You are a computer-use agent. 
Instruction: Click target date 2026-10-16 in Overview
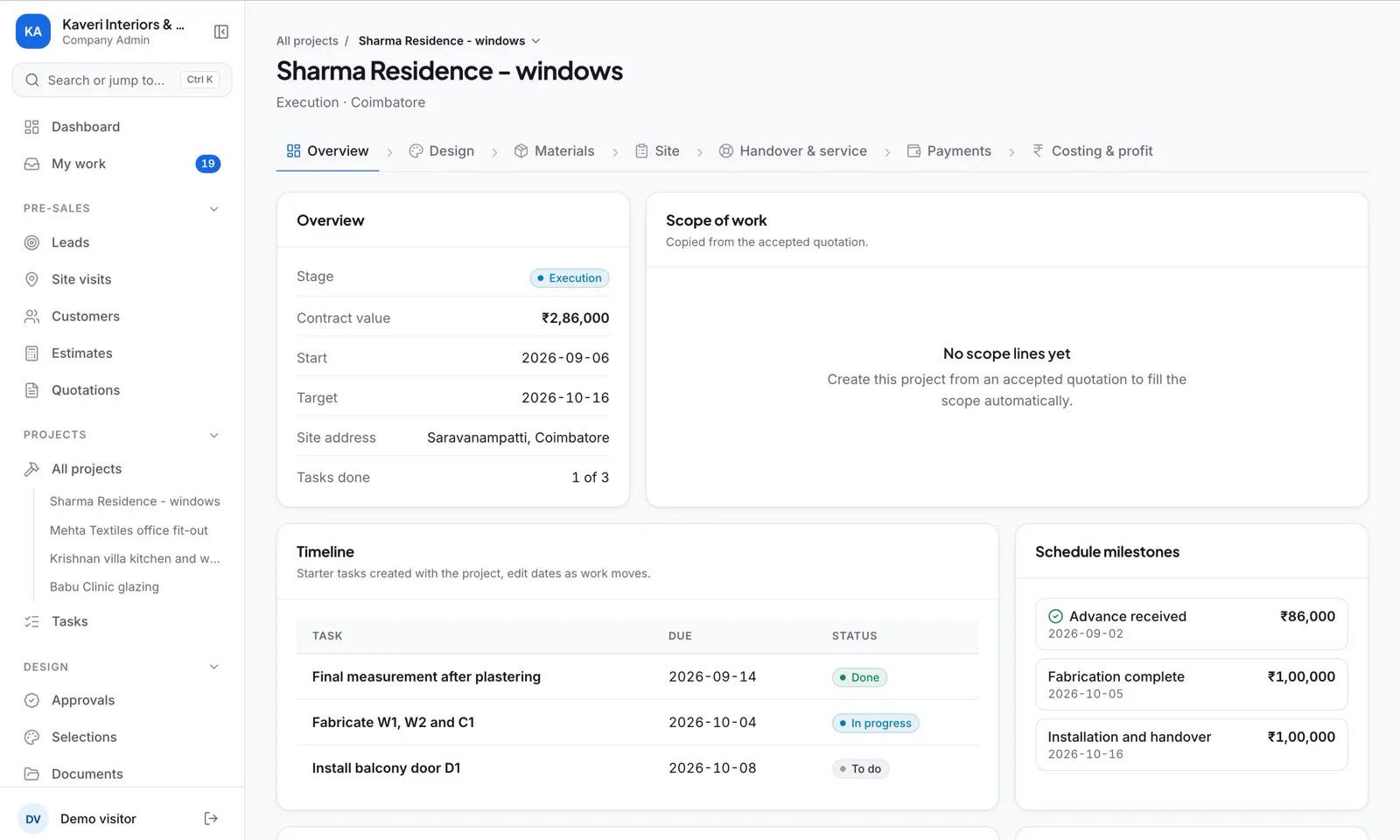[x=565, y=397]
